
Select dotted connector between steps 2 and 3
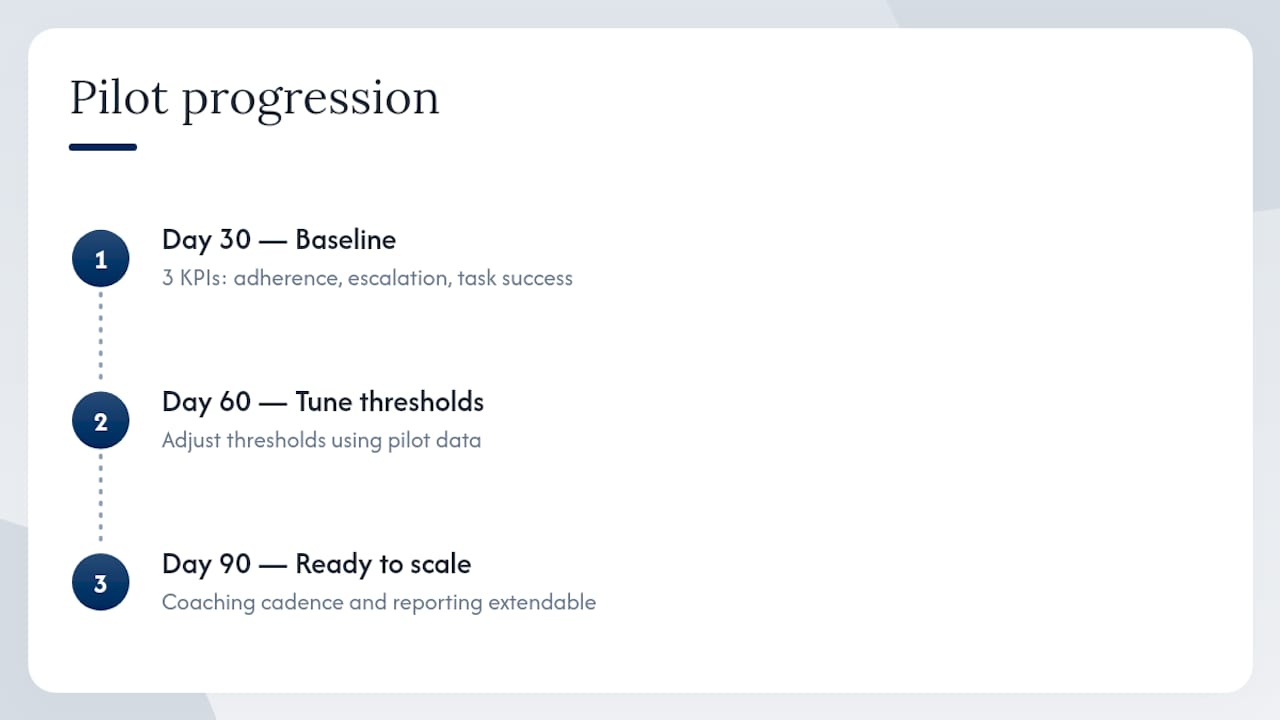pos(100,498)
